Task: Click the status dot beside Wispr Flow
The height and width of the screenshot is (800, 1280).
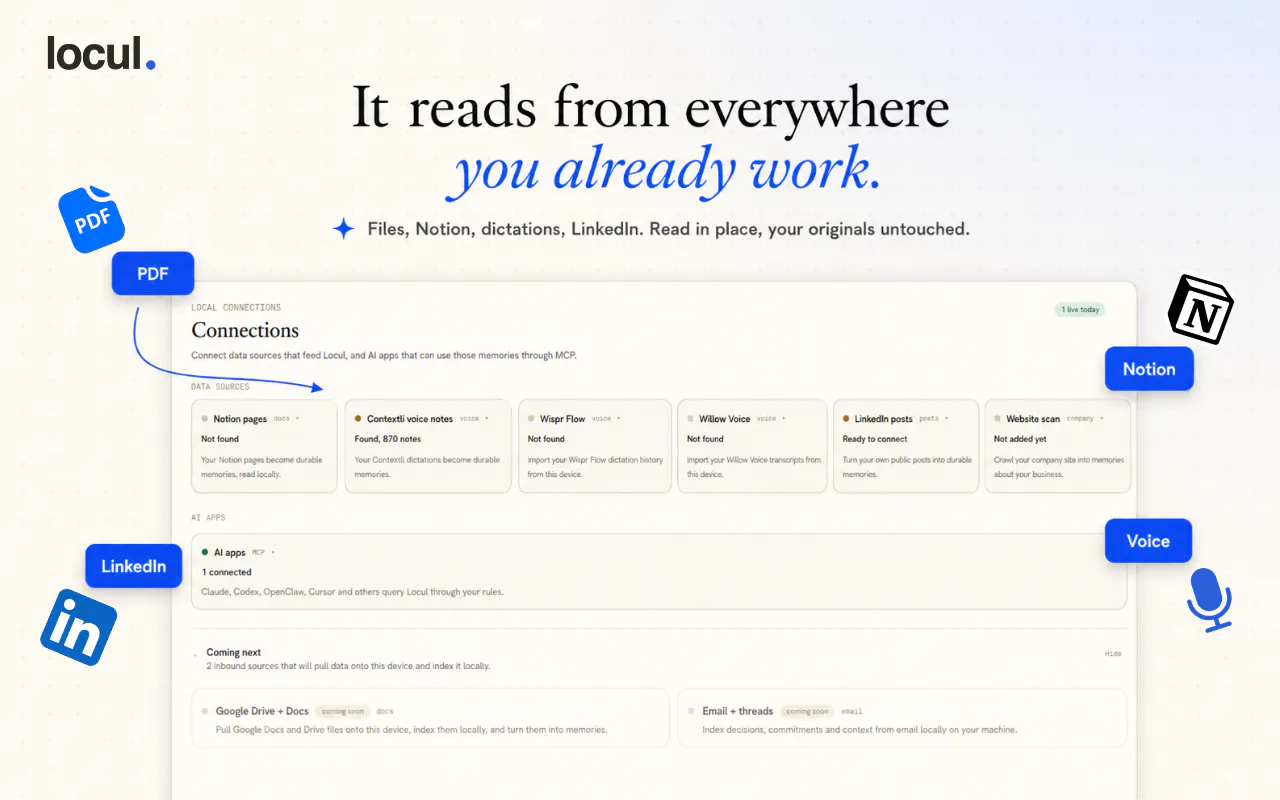Action: tap(531, 419)
